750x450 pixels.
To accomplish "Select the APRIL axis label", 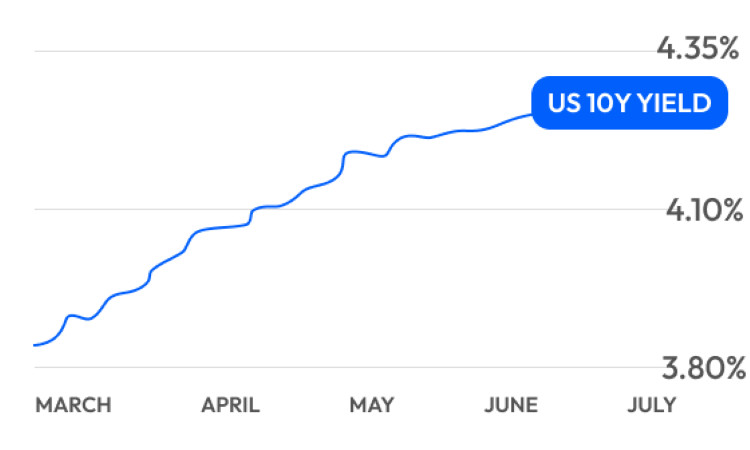I will coord(231,405).
